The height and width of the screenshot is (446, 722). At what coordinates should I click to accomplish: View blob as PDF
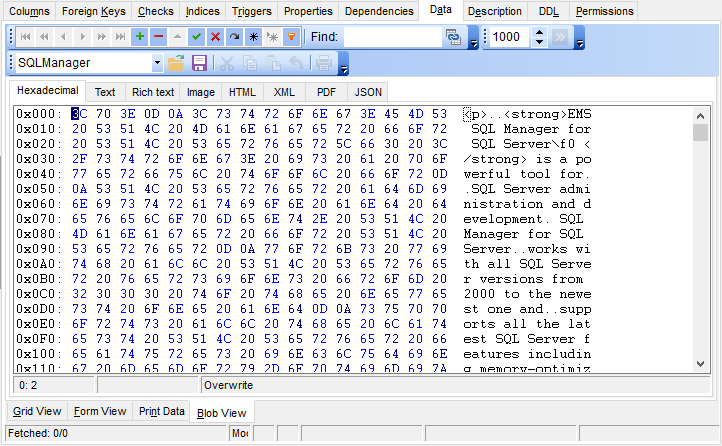[x=326, y=92]
